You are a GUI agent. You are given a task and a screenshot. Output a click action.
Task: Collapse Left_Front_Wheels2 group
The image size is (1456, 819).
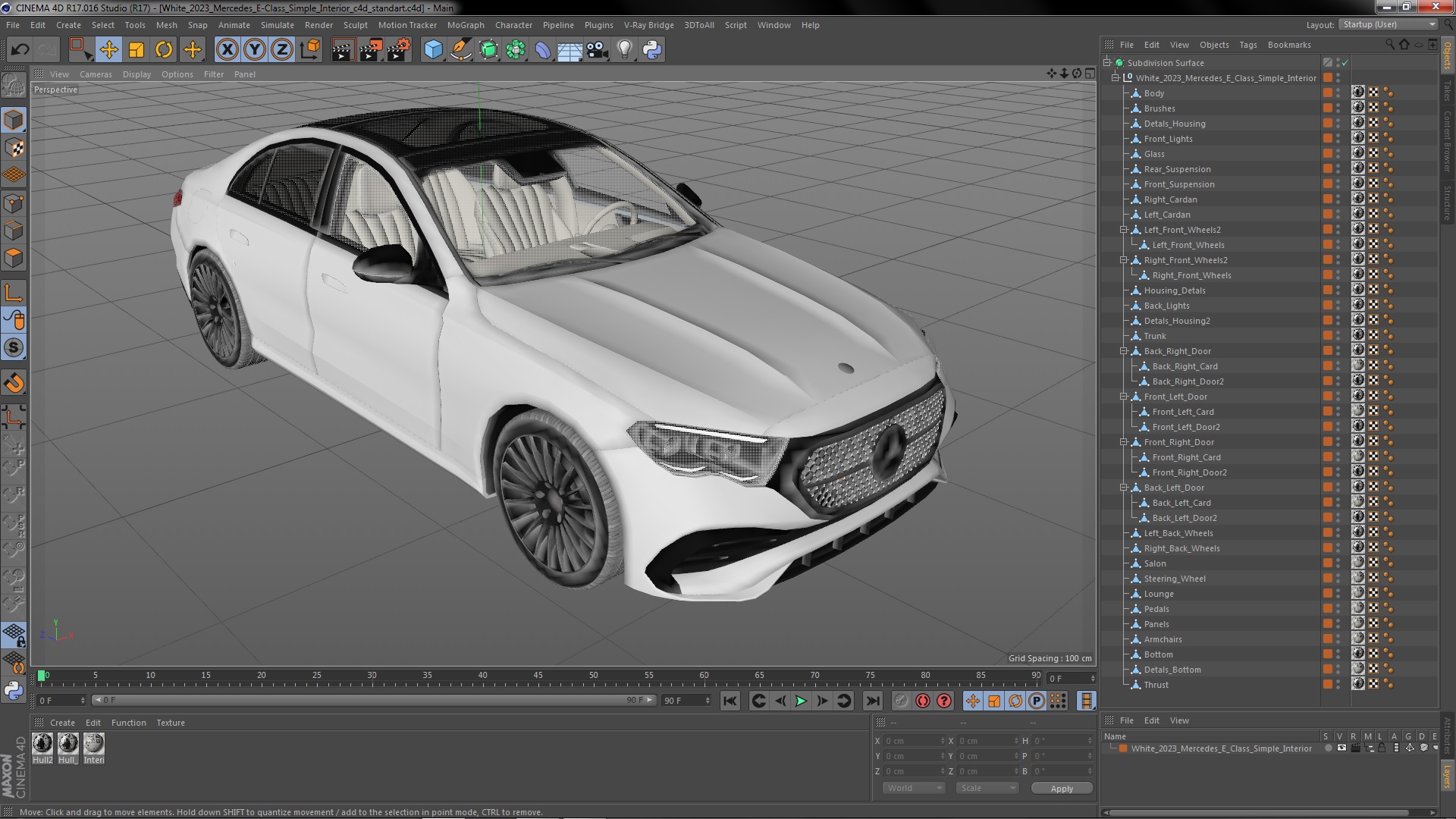coord(1124,230)
